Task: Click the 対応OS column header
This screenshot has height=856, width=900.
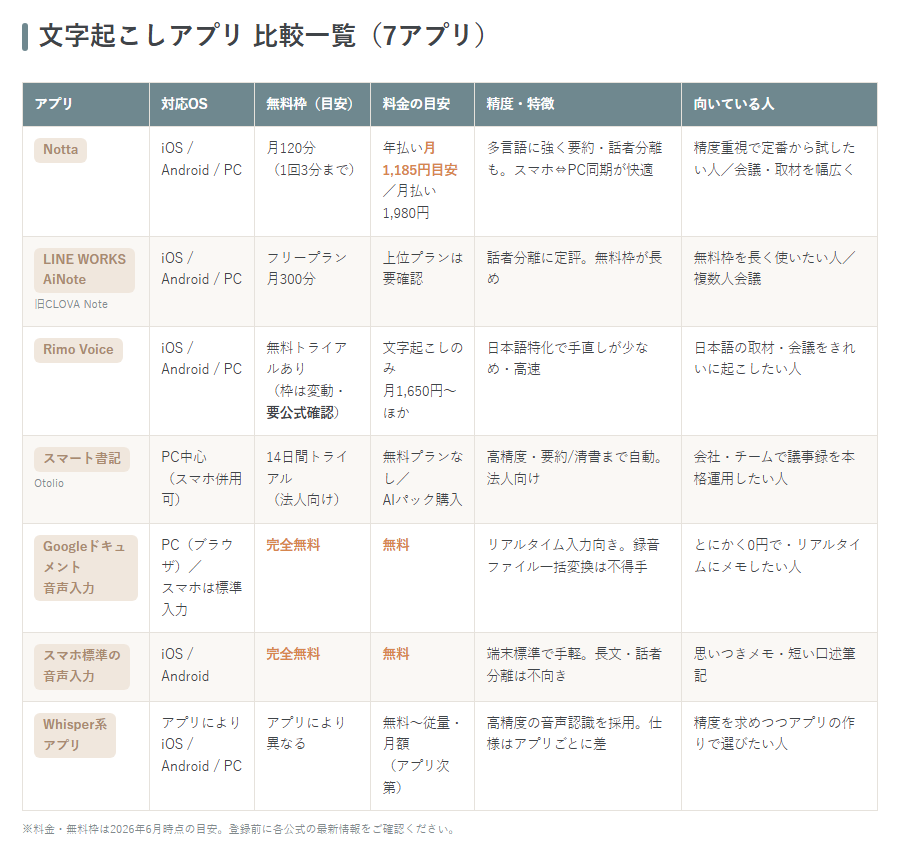Action: click(201, 104)
